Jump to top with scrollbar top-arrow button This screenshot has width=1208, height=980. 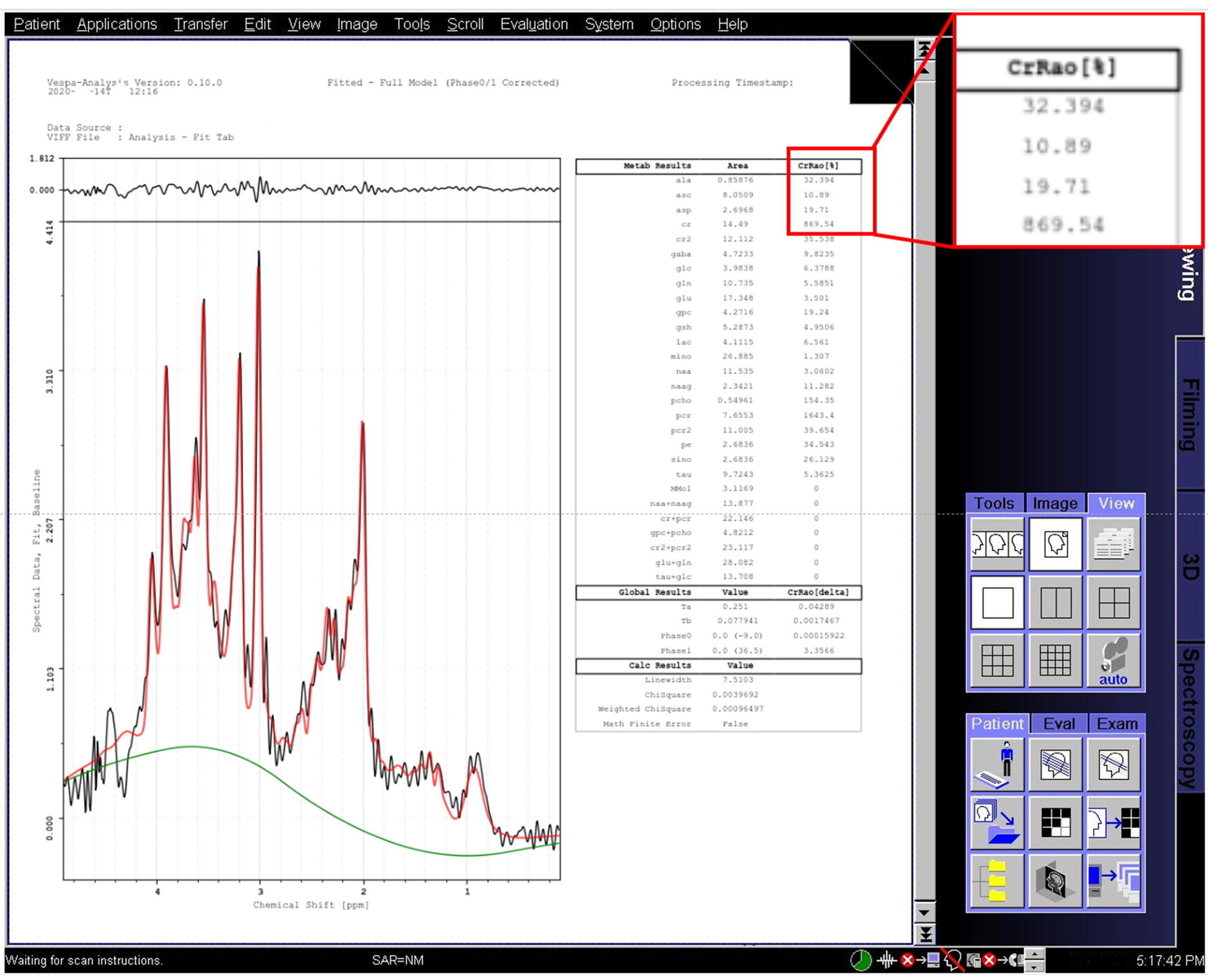(x=925, y=50)
